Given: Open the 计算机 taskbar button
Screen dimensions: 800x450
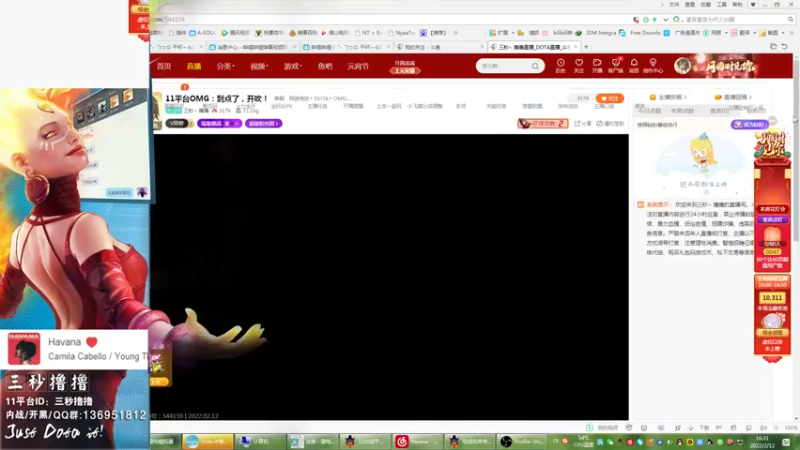Looking at the screenshot, I should [x=259, y=441].
